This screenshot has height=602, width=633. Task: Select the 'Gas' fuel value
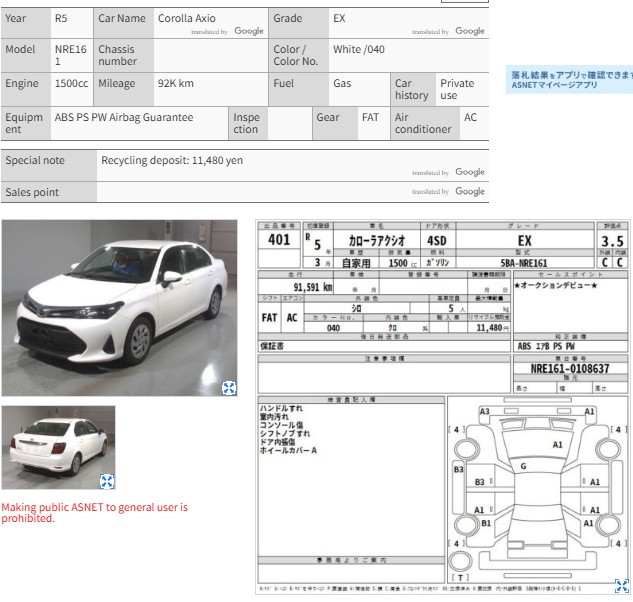pos(342,83)
